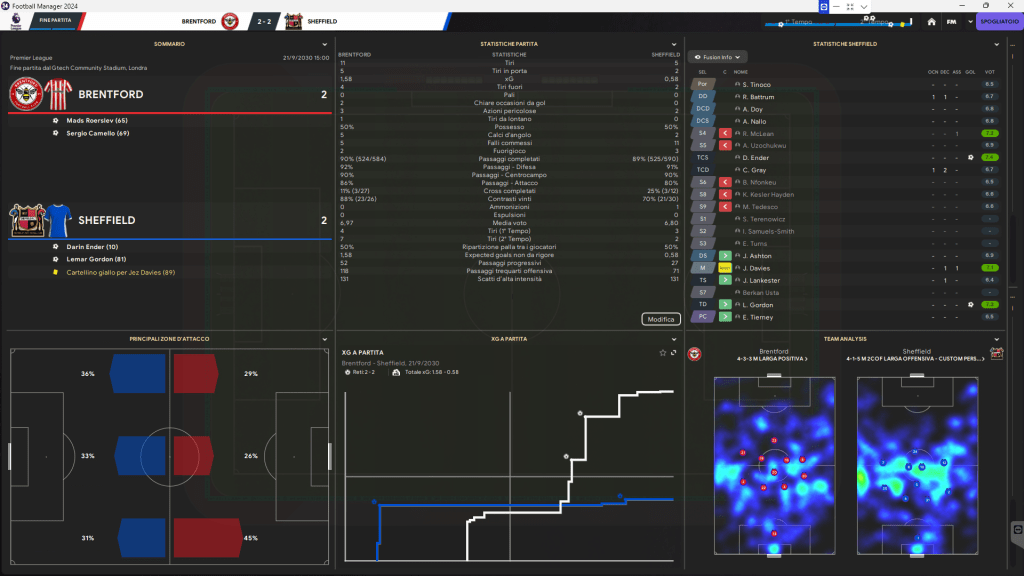The width and height of the screenshot is (1024, 576).
Task: Click the Premier League logo at top left
Action: pyautogui.click(x=15, y=18)
